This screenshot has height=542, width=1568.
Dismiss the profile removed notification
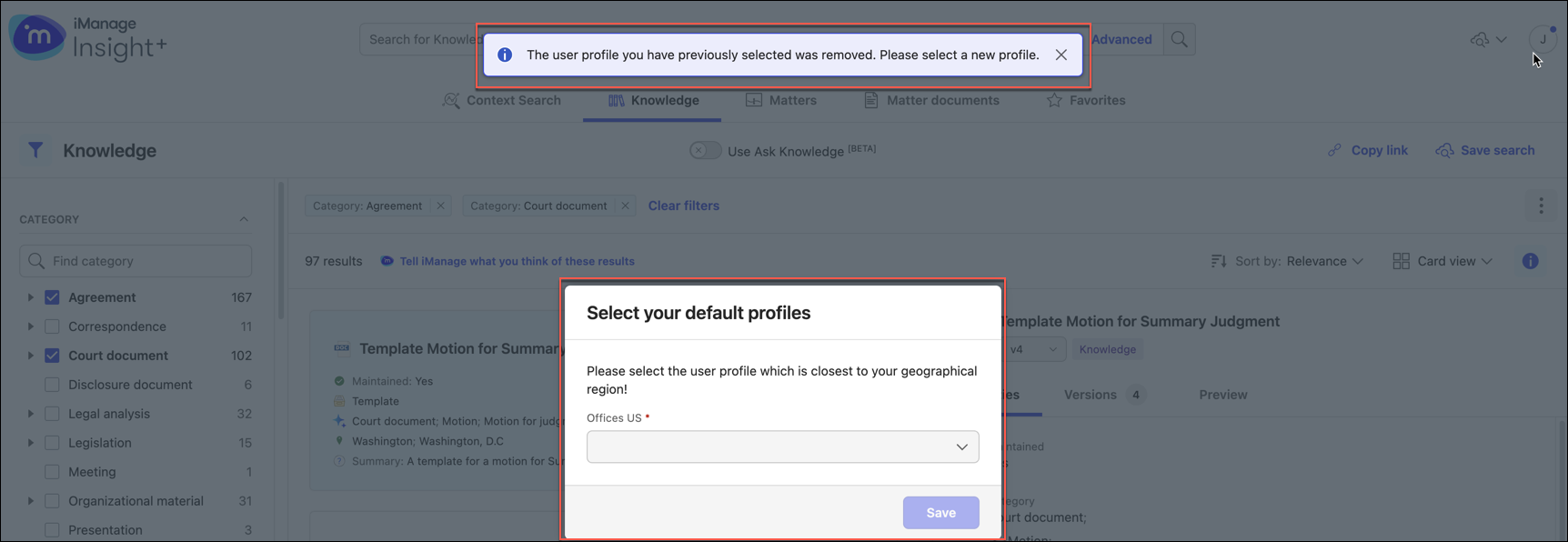(1060, 55)
